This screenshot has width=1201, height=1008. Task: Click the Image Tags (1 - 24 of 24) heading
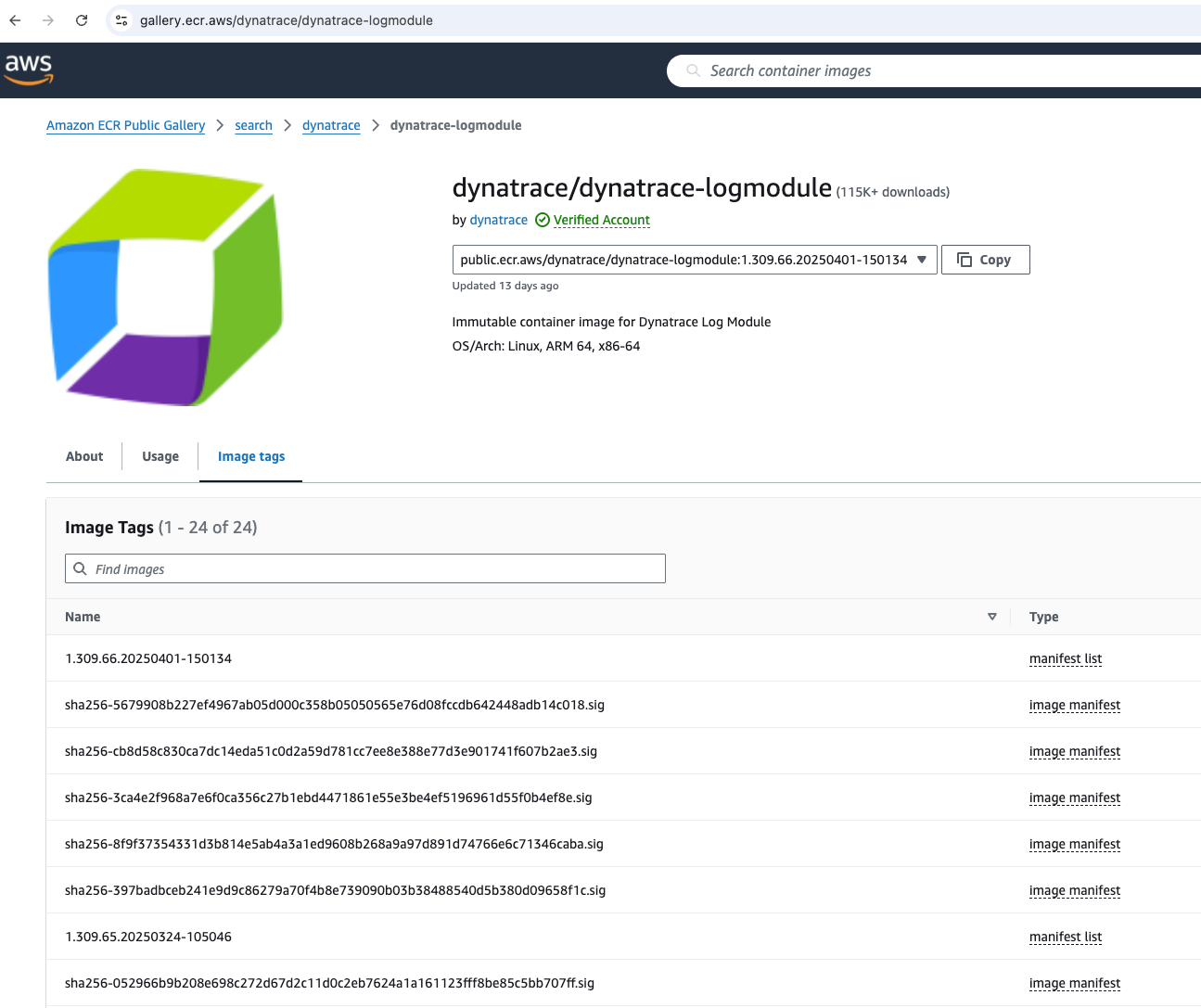(161, 528)
